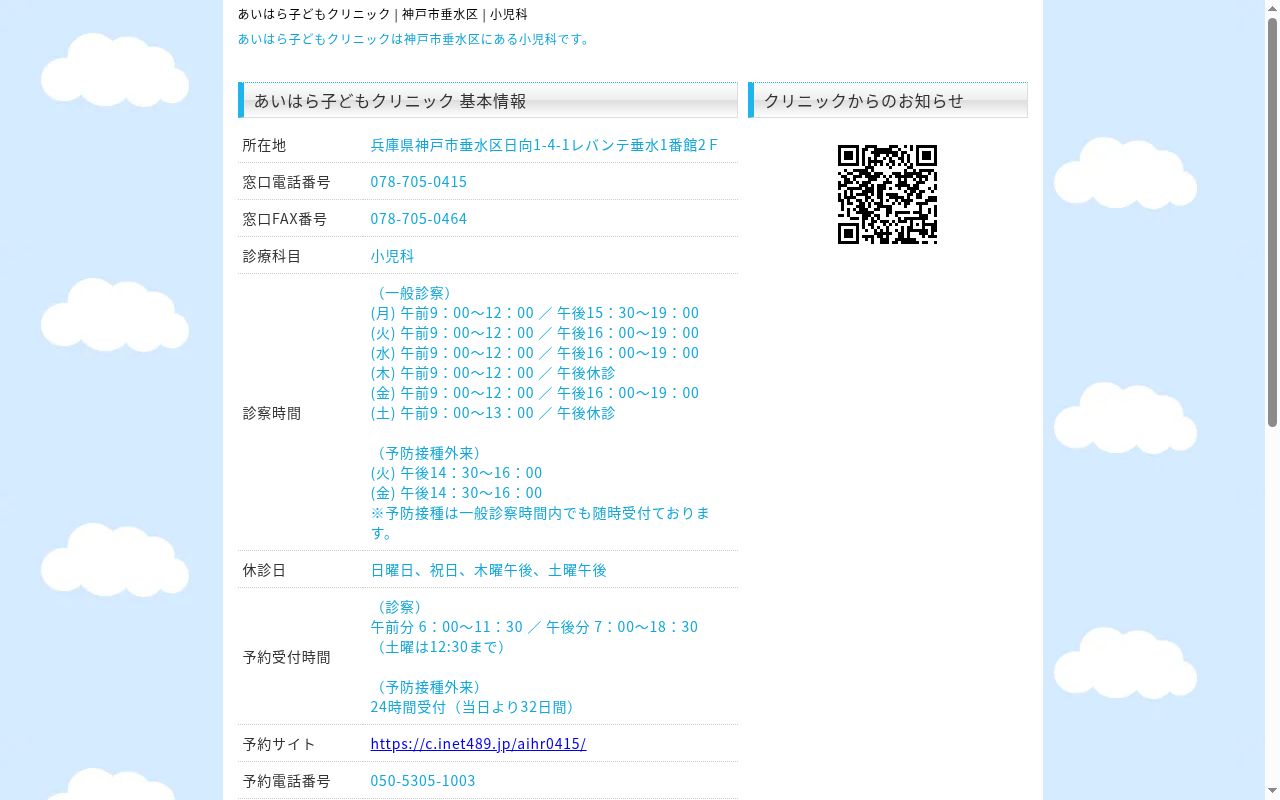Screen dimensions: 1280x800
Task: Click the header 'クリニックからのお知らせ'
Action: tap(888, 100)
